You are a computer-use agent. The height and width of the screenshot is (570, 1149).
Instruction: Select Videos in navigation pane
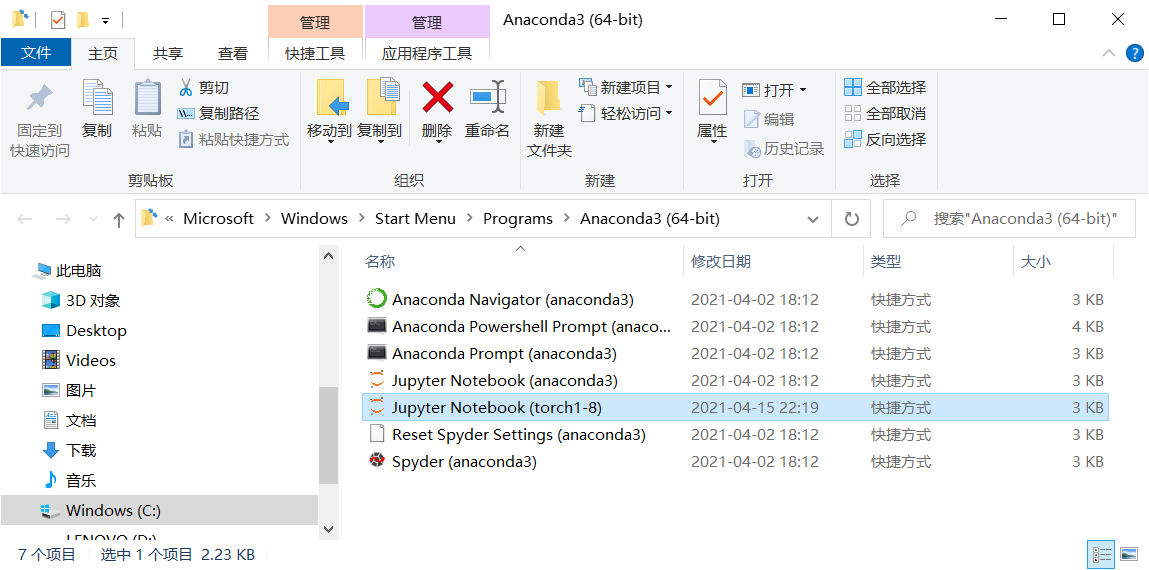coord(78,360)
